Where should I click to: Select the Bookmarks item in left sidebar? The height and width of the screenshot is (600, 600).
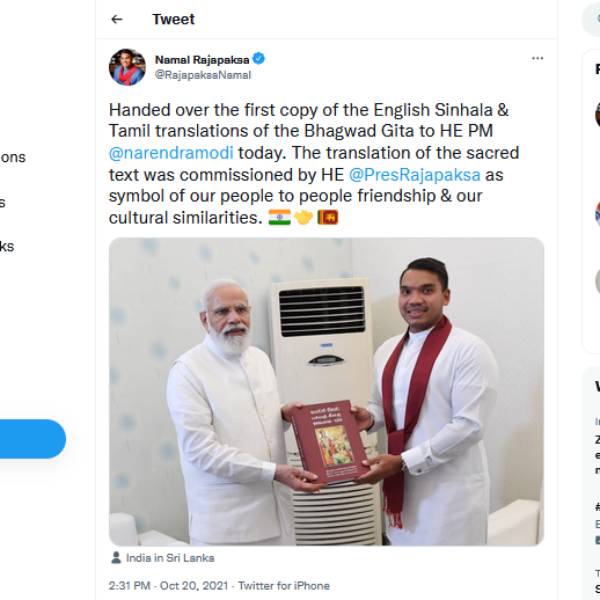6,246
